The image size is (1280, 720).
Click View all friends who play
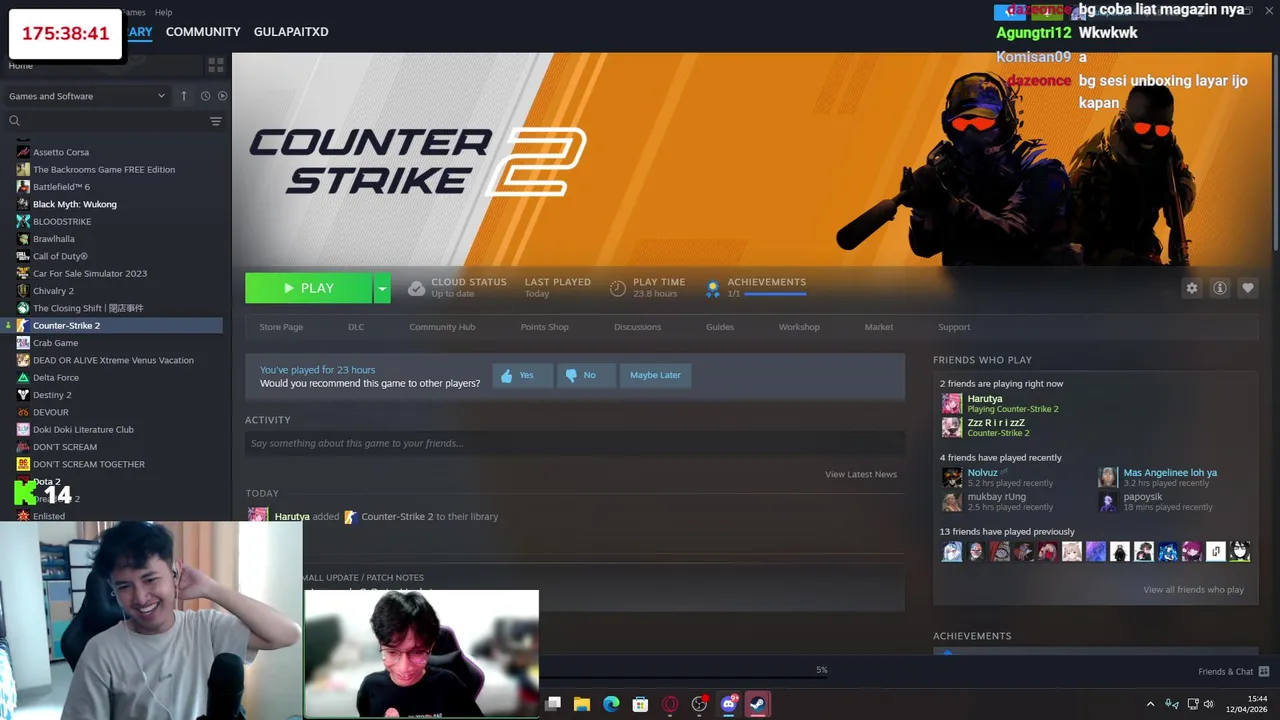pyautogui.click(x=1193, y=590)
